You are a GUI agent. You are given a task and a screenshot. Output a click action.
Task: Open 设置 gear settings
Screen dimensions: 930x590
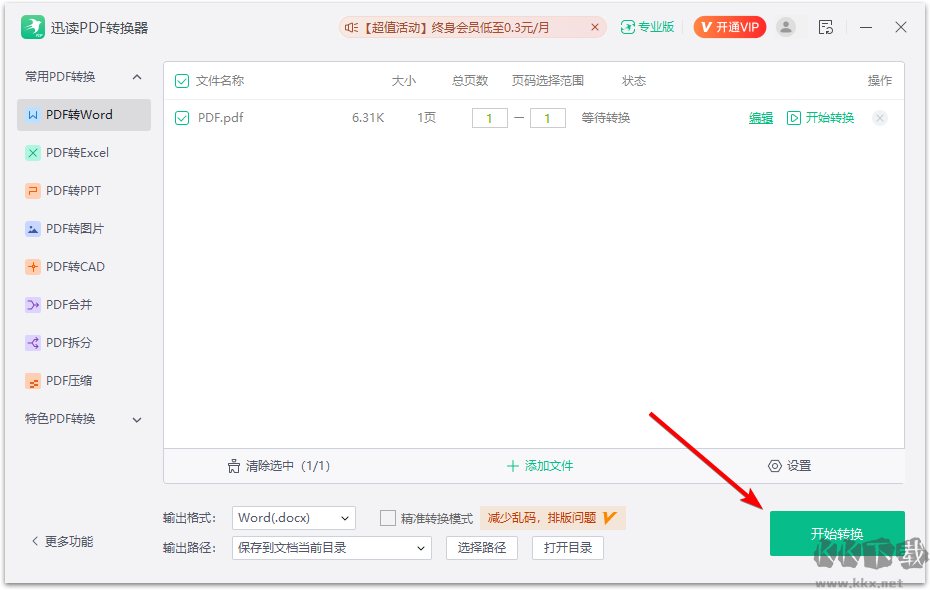789,466
